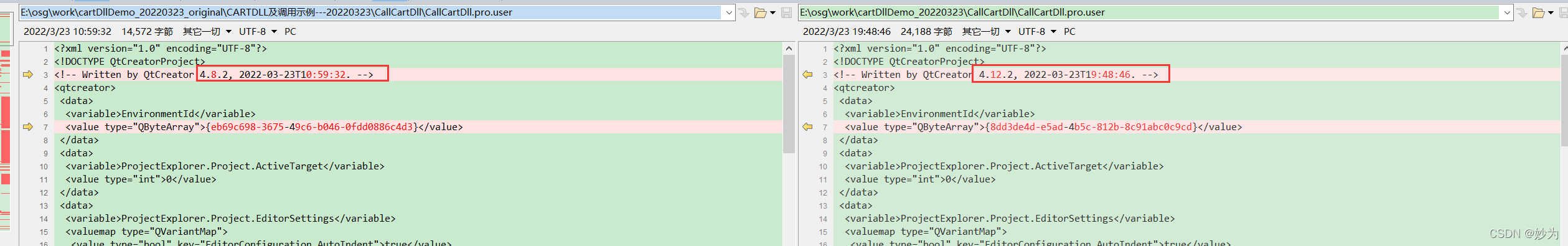Click the difference overview thumbnail map
1568x246 pixels.
6,121
